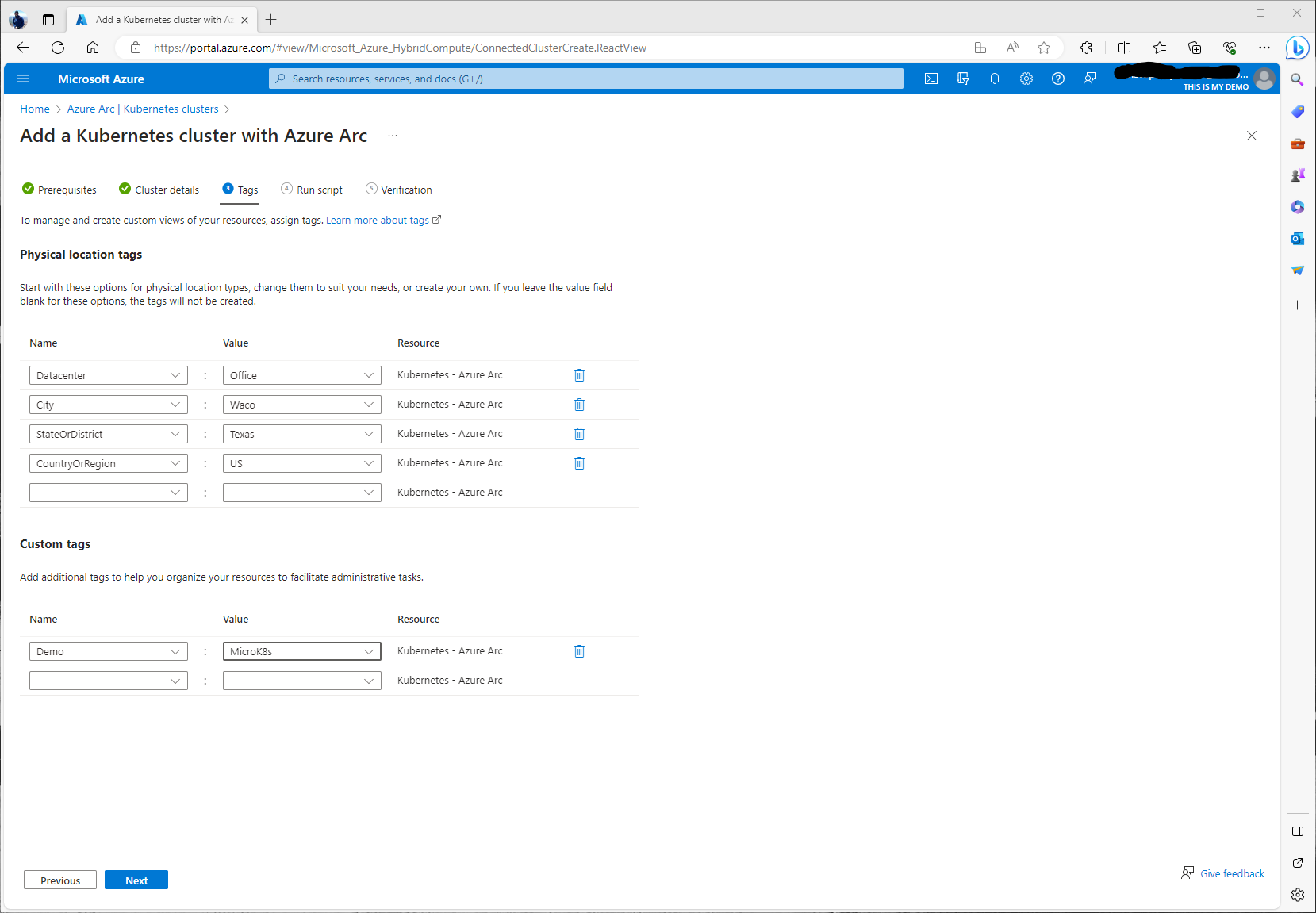Click the Next button
The image size is (1316, 913).
pos(136,880)
